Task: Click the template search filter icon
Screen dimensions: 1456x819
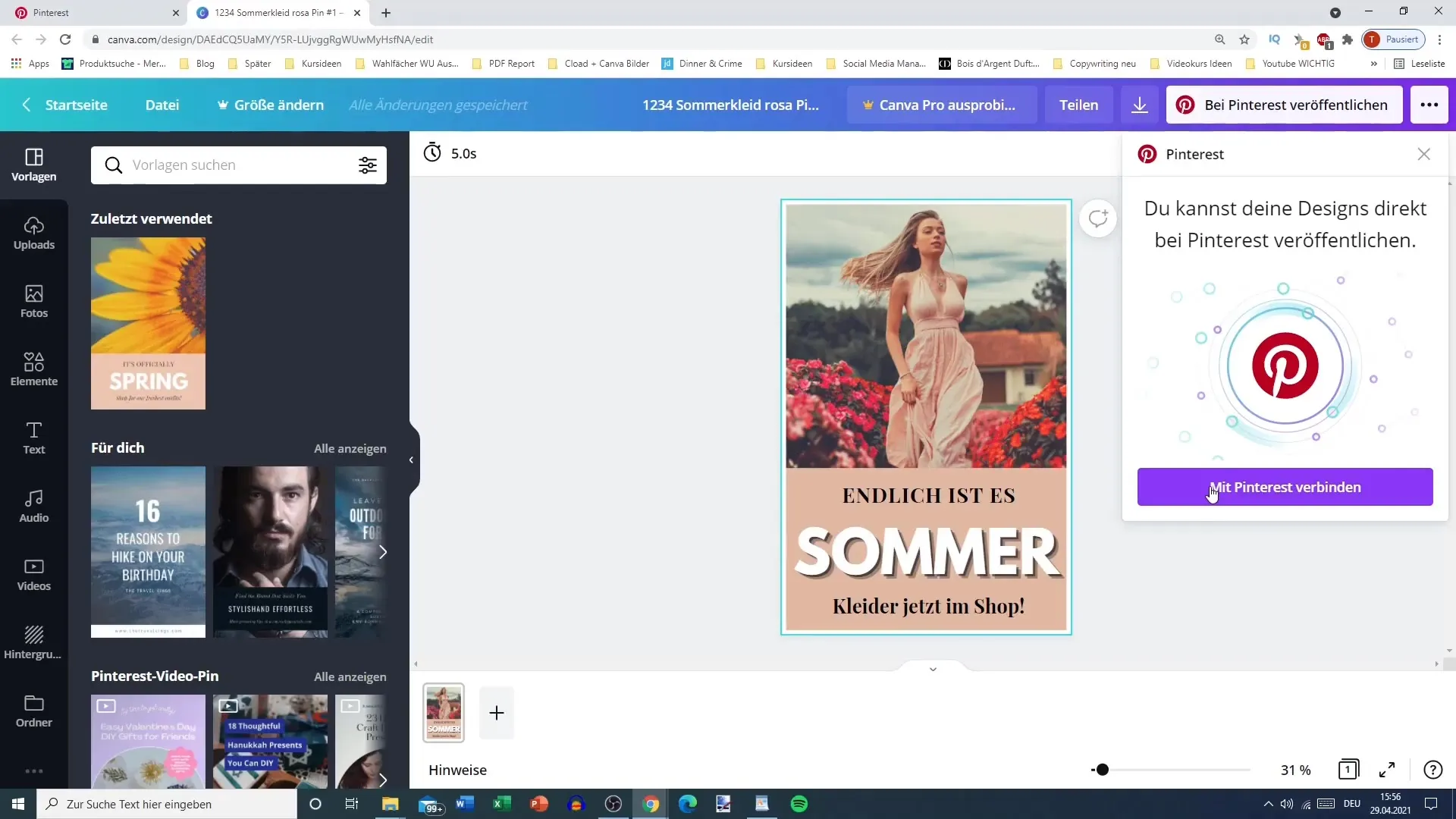Action: 368,165
